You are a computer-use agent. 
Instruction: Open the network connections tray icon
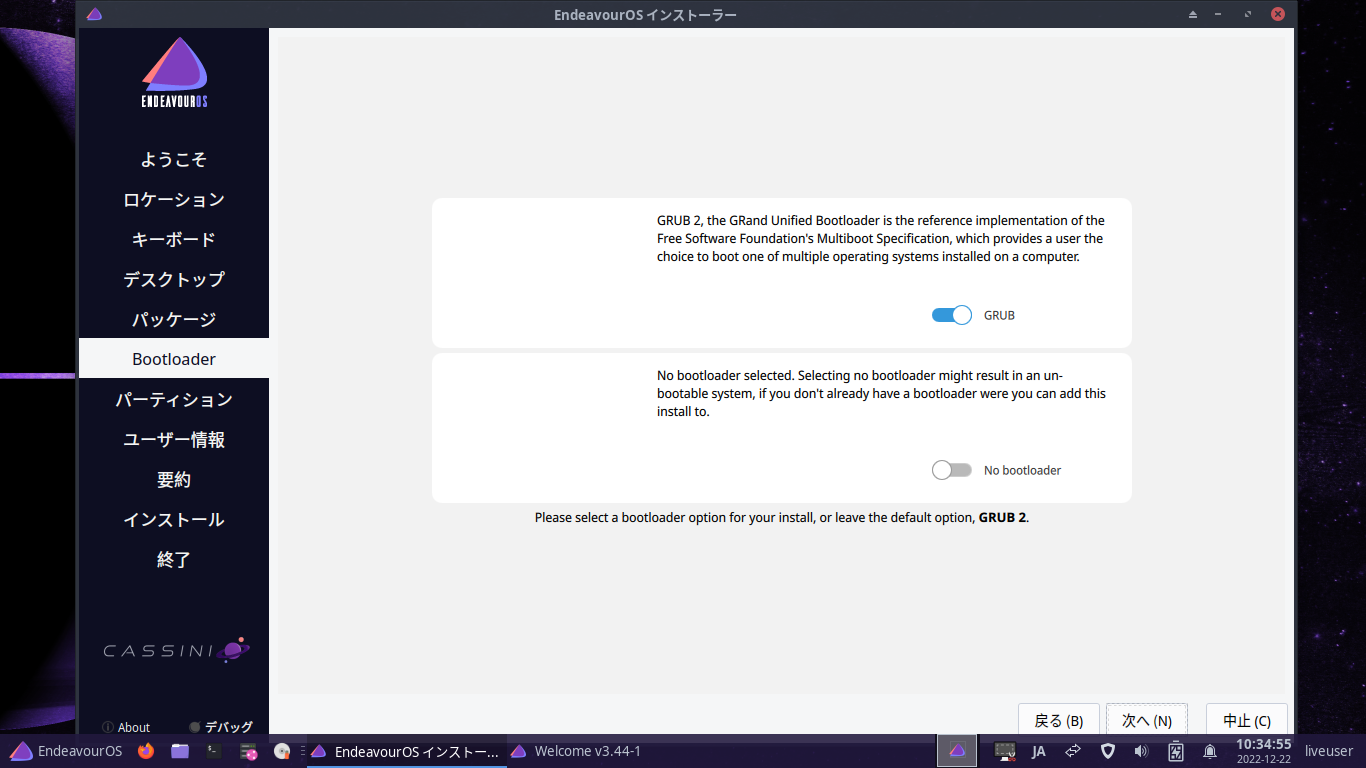[x=1073, y=751]
